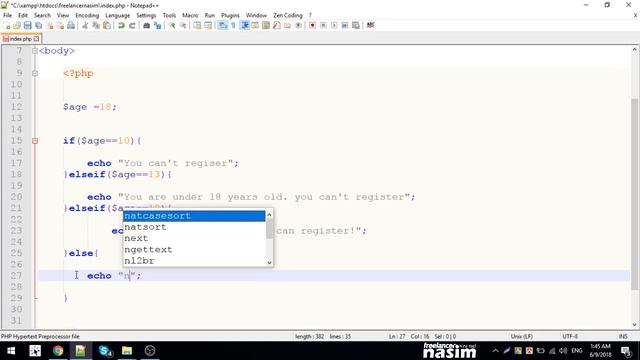
Task: Open the Function List icon
Action: (x=277, y=25)
